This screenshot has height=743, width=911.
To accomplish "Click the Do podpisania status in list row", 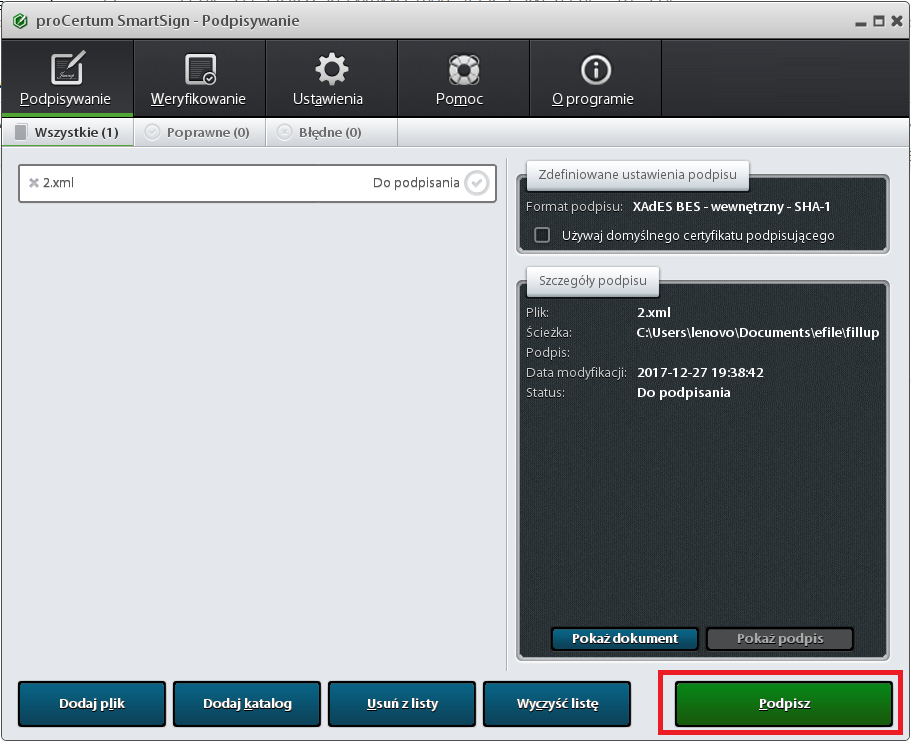I will pos(416,183).
